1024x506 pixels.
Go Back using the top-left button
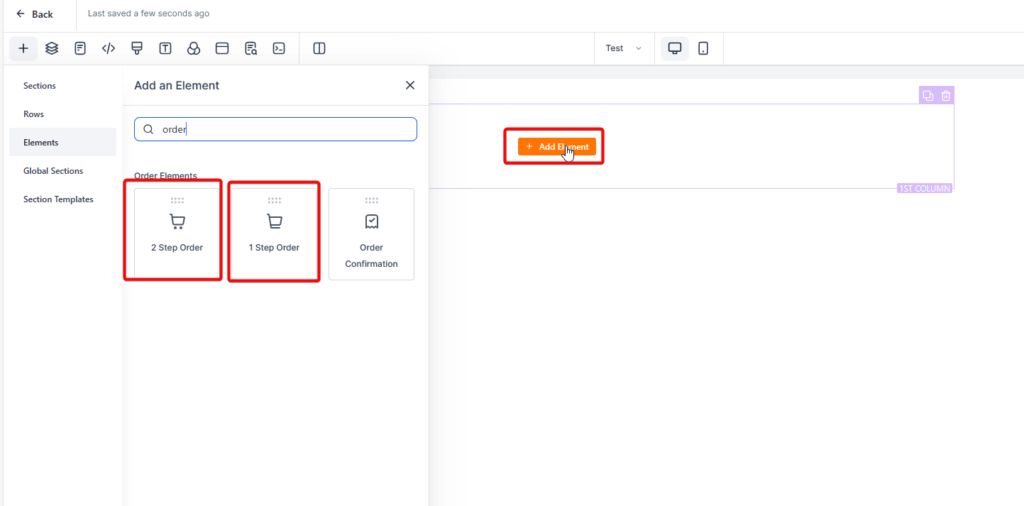tap(35, 14)
